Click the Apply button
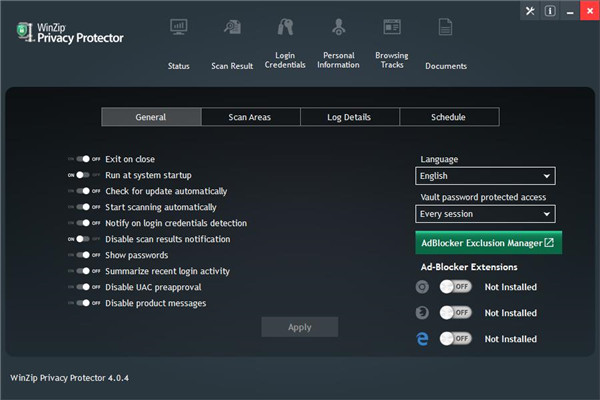Screen dimensions: 600x400 pyautogui.click(x=299, y=327)
